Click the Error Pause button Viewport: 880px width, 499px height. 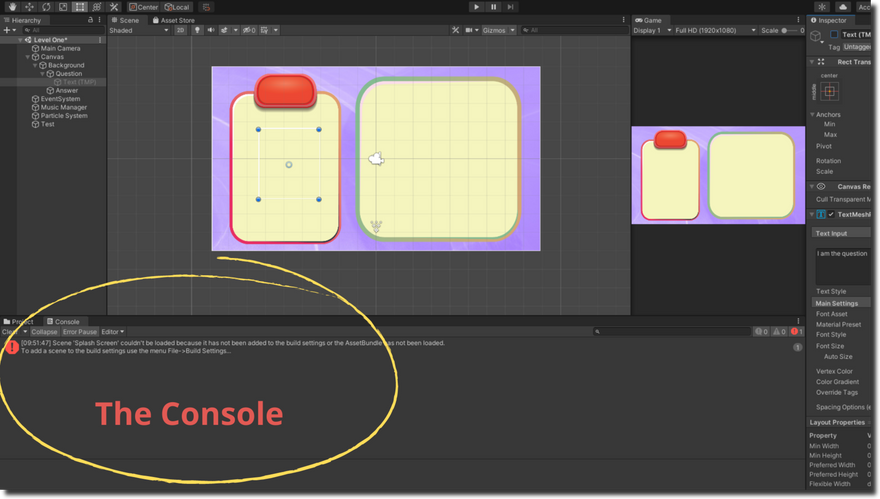(x=80, y=332)
